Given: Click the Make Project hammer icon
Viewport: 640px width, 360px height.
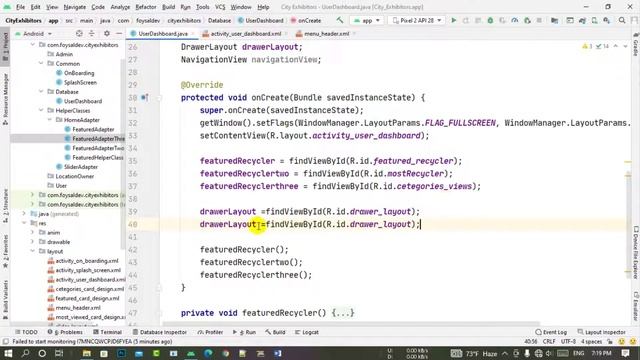Looking at the screenshot, I should (340, 20).
